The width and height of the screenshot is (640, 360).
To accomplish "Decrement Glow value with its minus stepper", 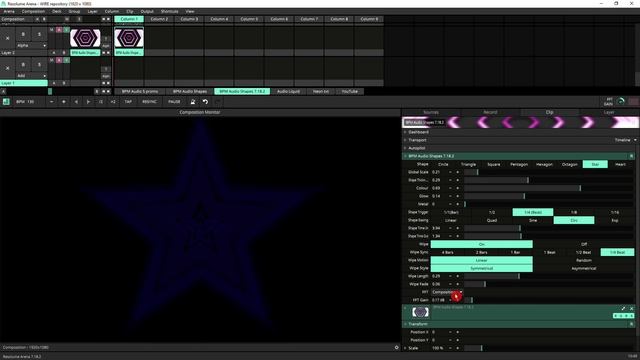I will click(x=450, y=196).
